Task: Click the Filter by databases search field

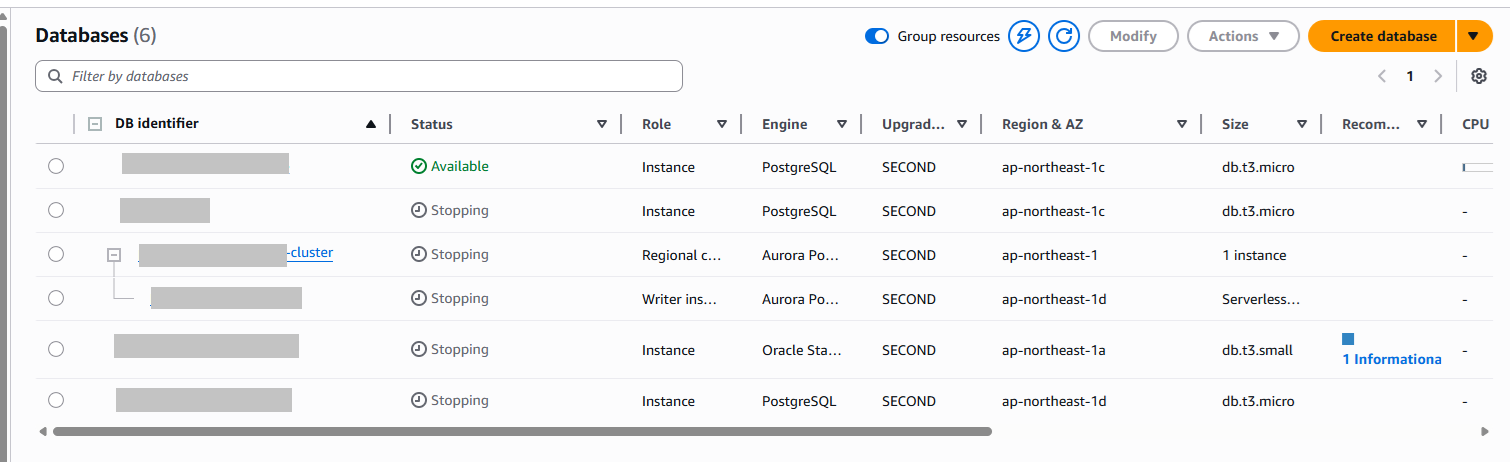Action: pos(359,76)
